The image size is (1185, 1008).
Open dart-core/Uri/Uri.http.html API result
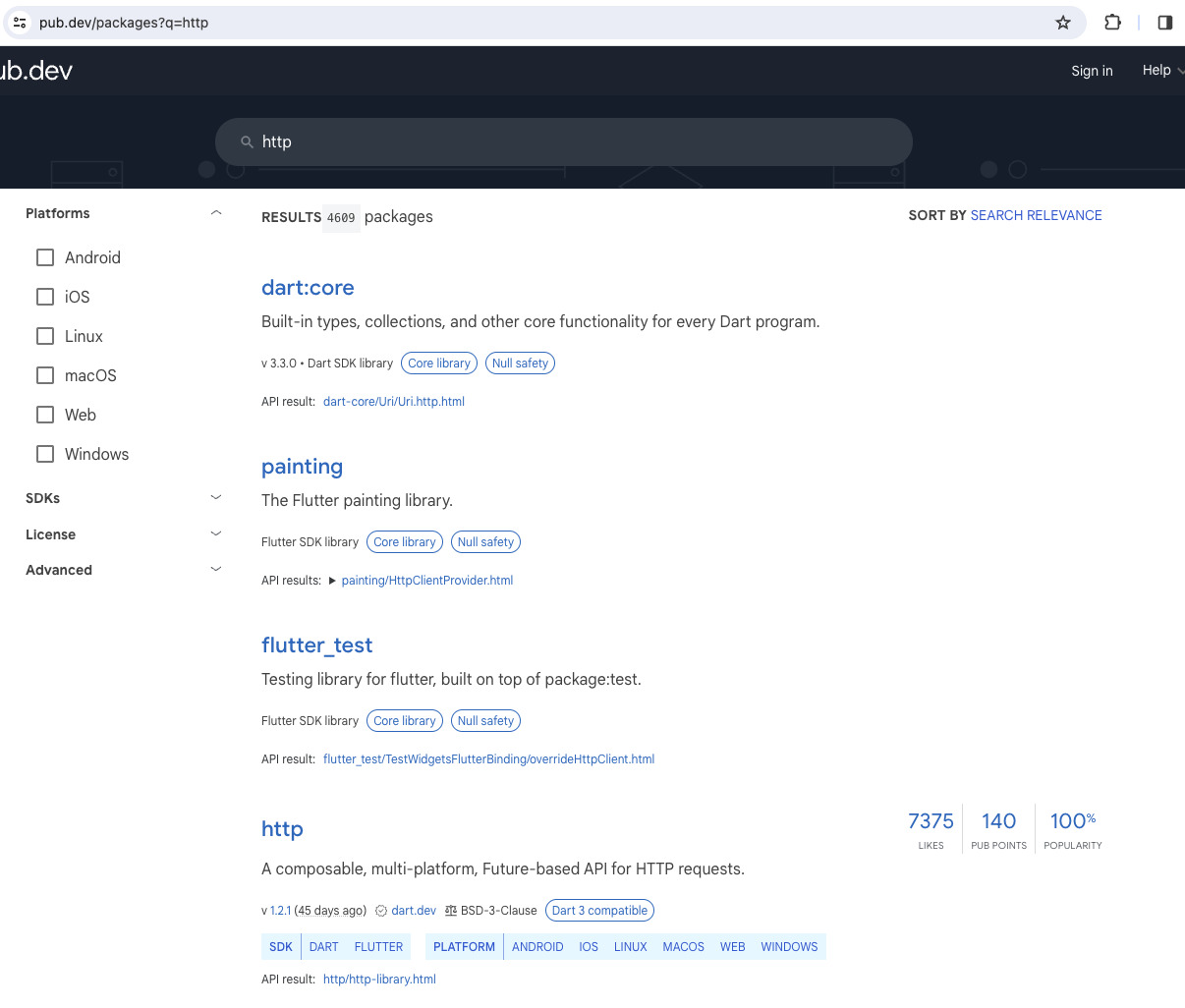click(x=394, y=402)
